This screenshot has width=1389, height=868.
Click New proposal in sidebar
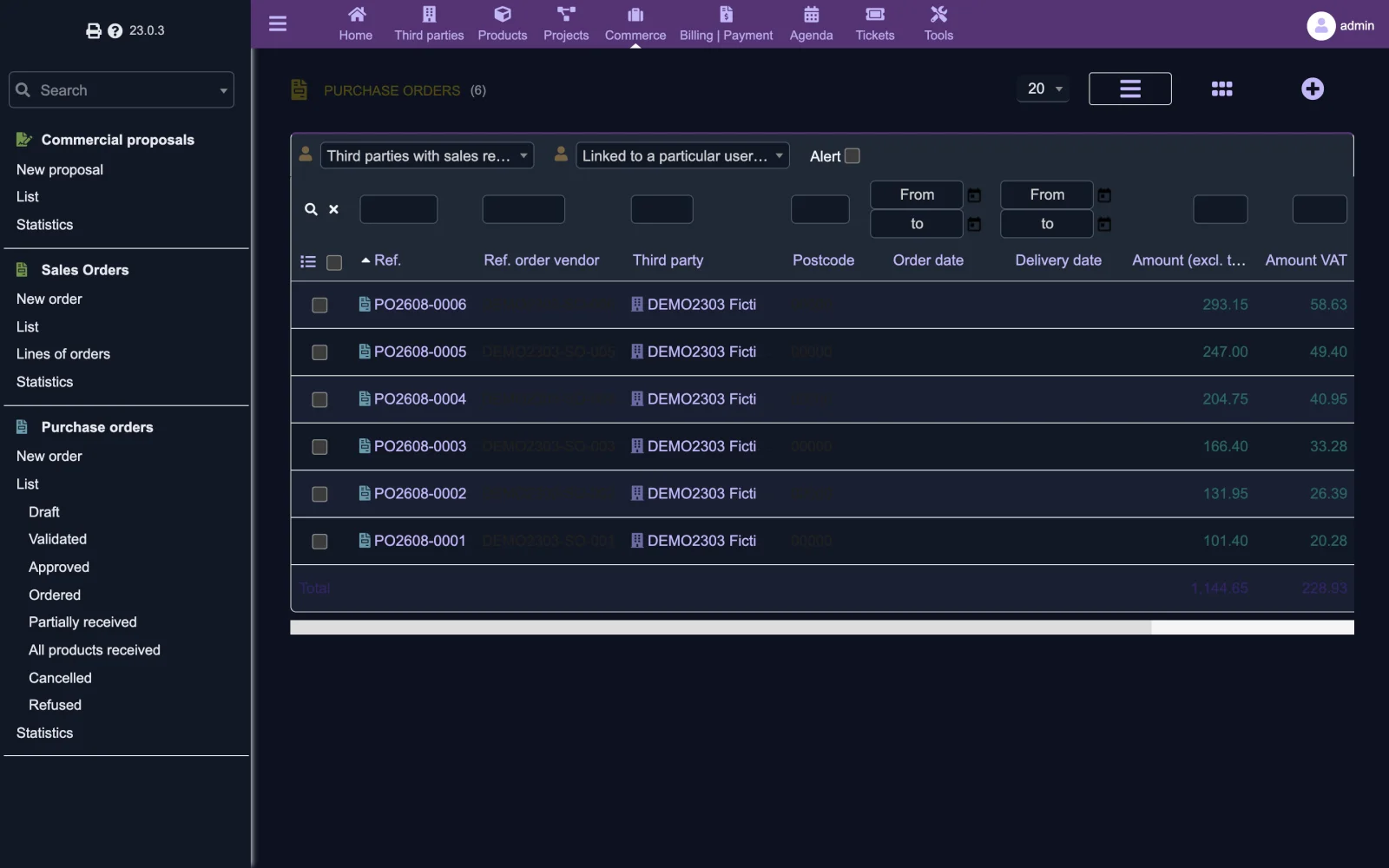60,170
